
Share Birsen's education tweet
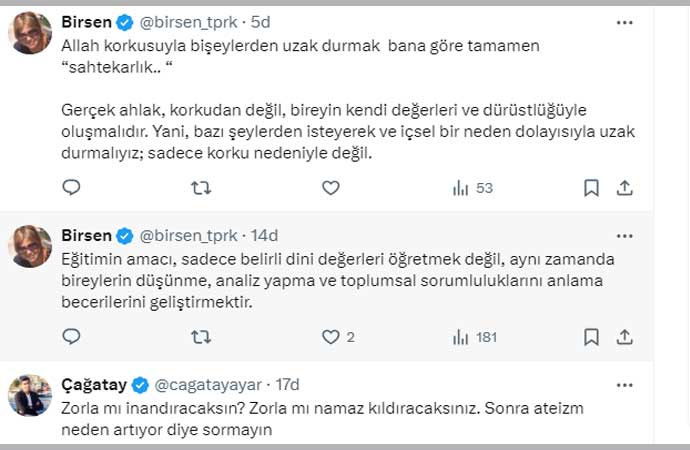coord(624,337)
